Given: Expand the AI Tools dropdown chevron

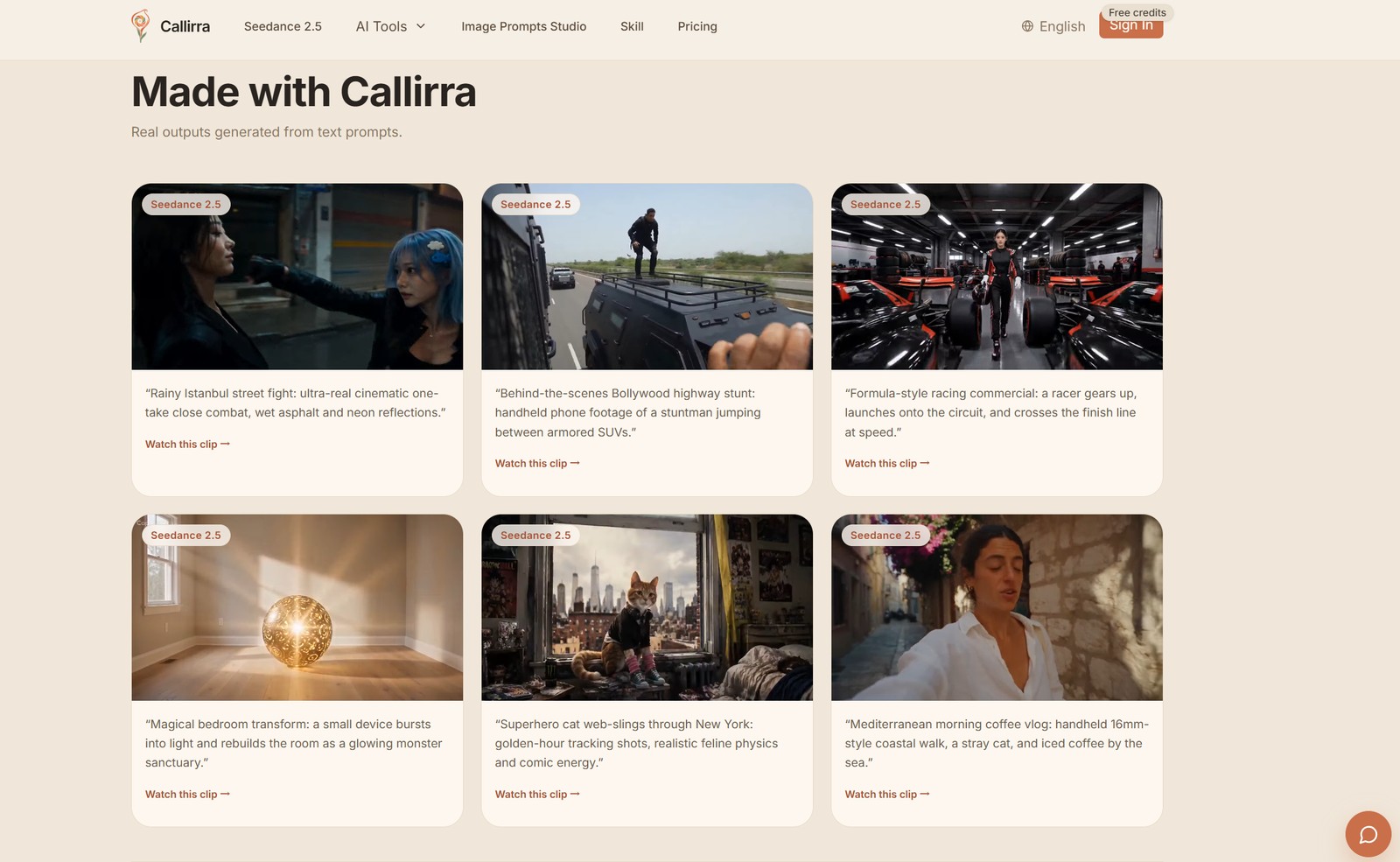Looking at the screenshot, I should tap(421, 26).
